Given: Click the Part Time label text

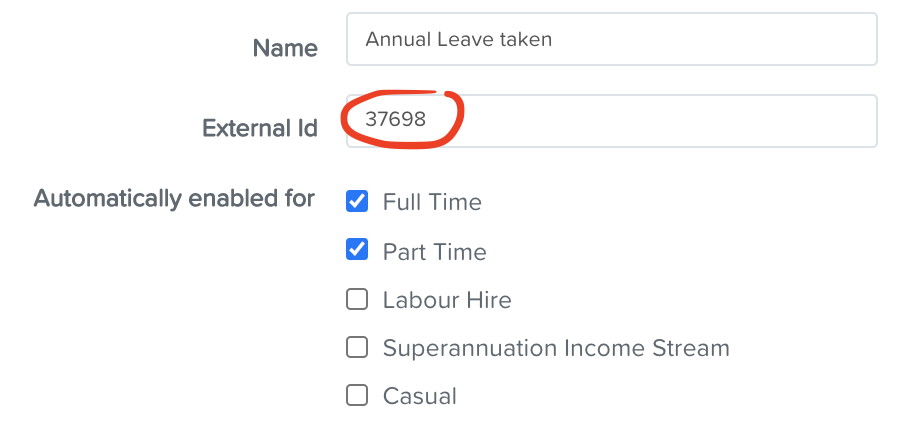Looking at the screenshot, I should pyautogui.click(x=434, y=252).
